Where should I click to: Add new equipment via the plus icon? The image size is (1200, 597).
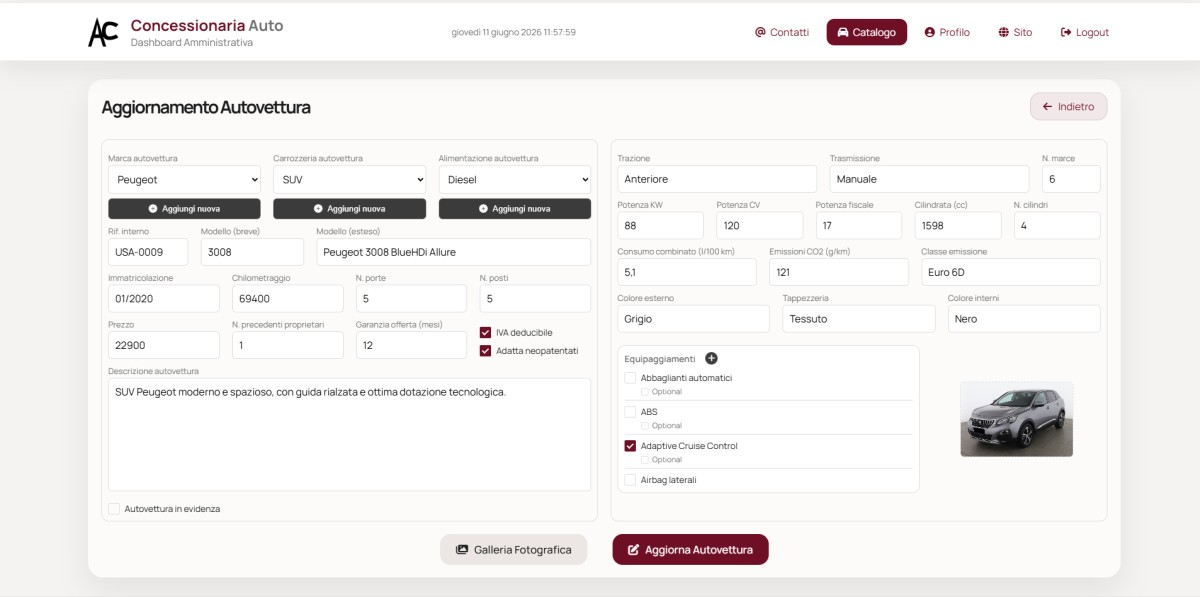coord(711,358)
